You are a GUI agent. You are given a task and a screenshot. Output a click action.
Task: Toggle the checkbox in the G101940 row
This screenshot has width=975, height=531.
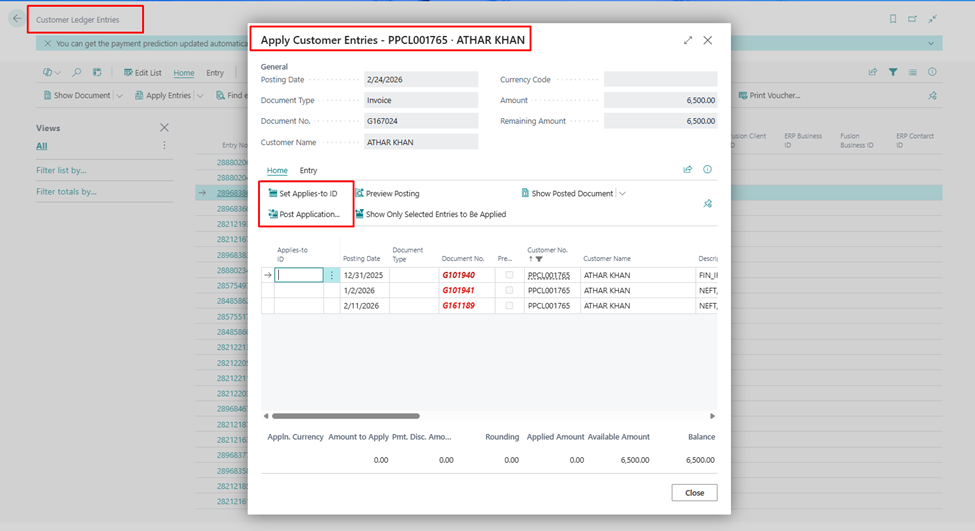[x=510, y=275]
